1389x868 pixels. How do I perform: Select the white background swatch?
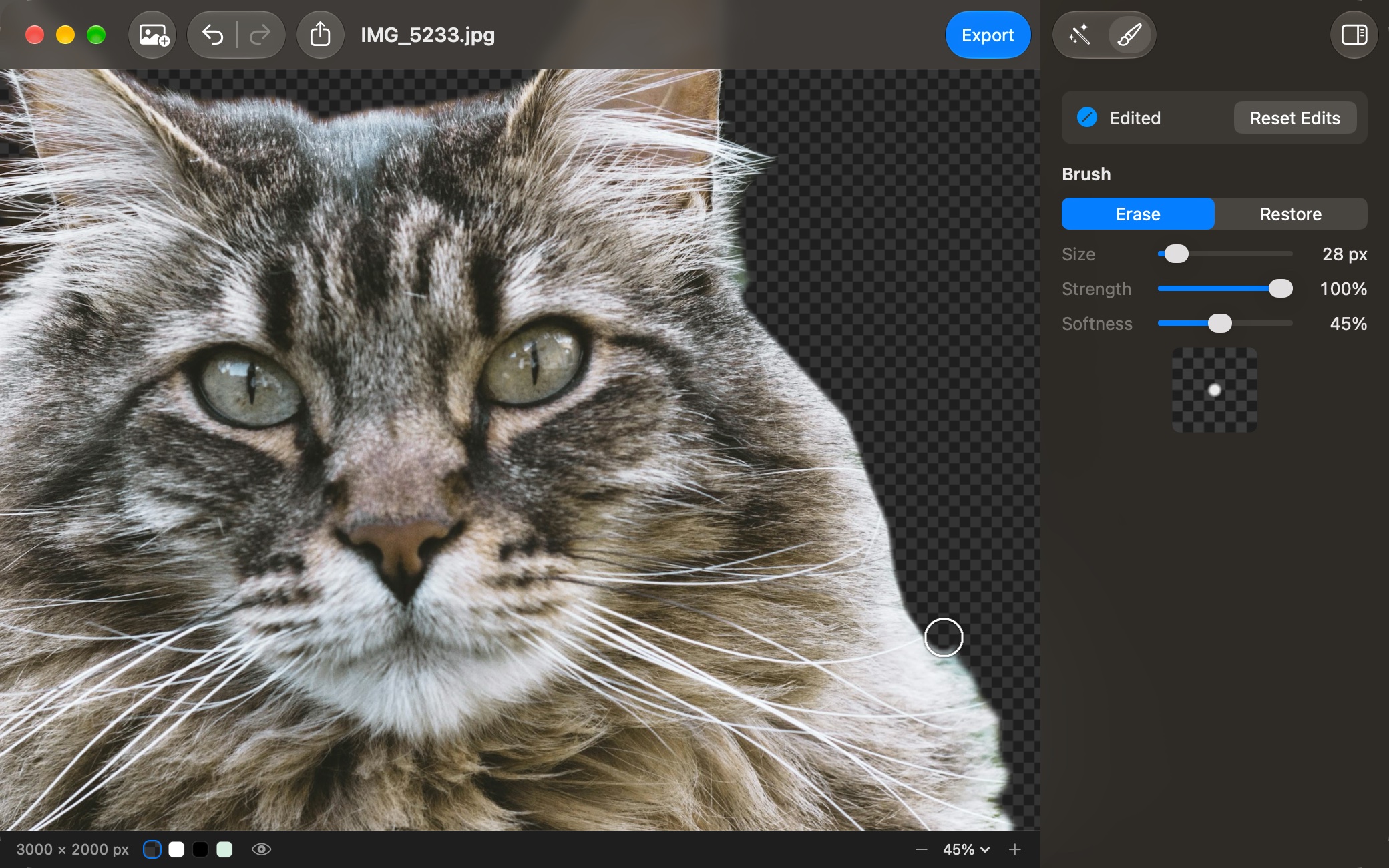click(176, 849)
